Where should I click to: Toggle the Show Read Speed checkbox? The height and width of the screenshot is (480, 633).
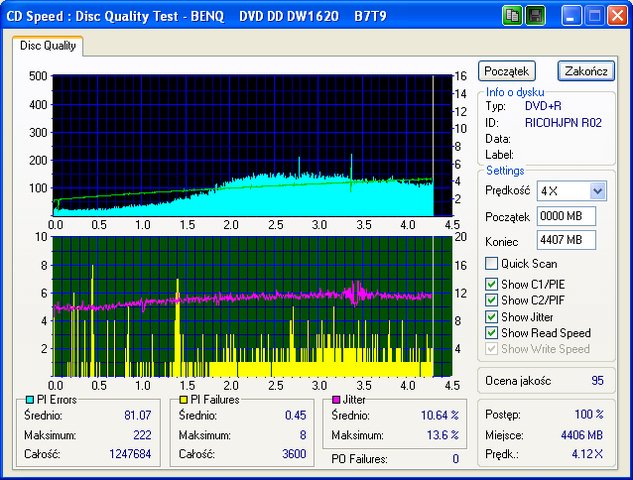(491, 333)
